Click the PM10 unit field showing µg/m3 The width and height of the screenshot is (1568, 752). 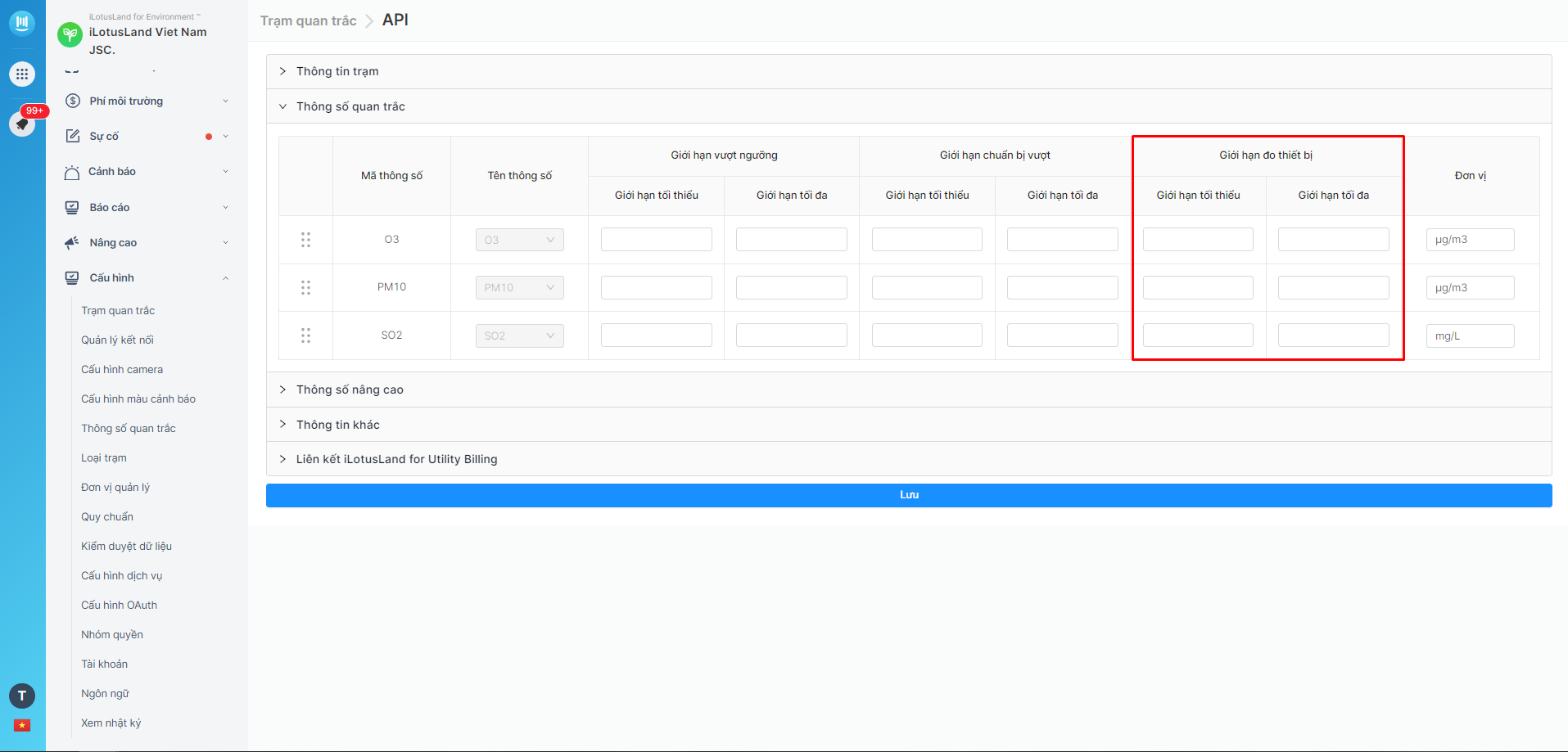(x=1471, y=287)
